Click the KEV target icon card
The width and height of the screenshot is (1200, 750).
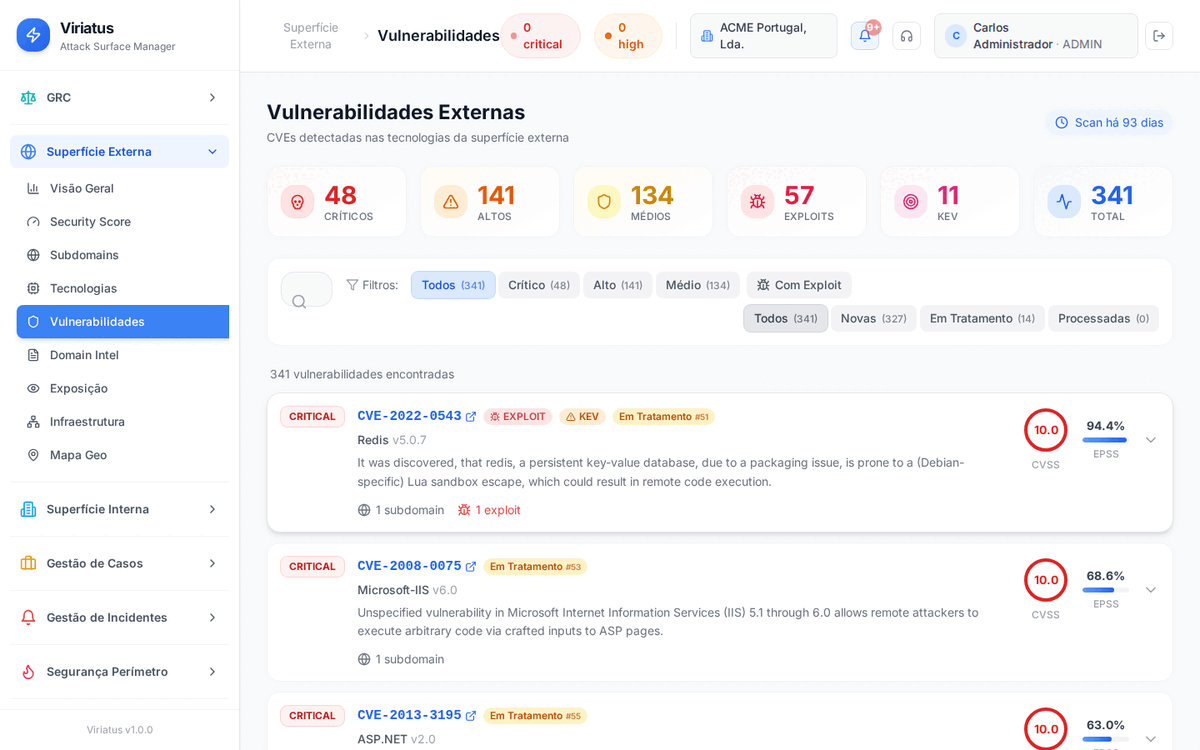[910, 202]
